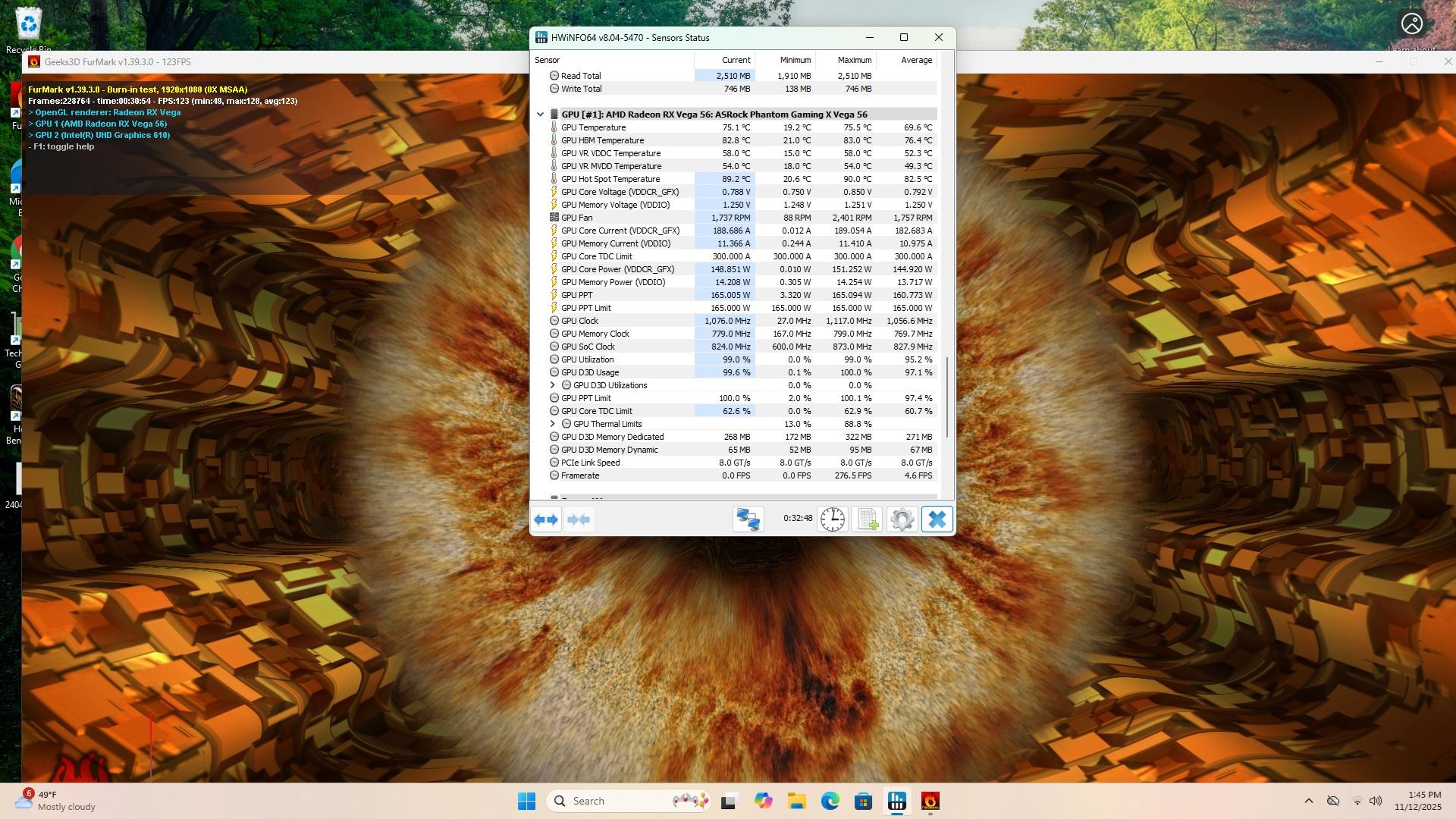This screenshot has width=1456, height=819.
Task: Click the Windows Start button
Action: point(526,801)
